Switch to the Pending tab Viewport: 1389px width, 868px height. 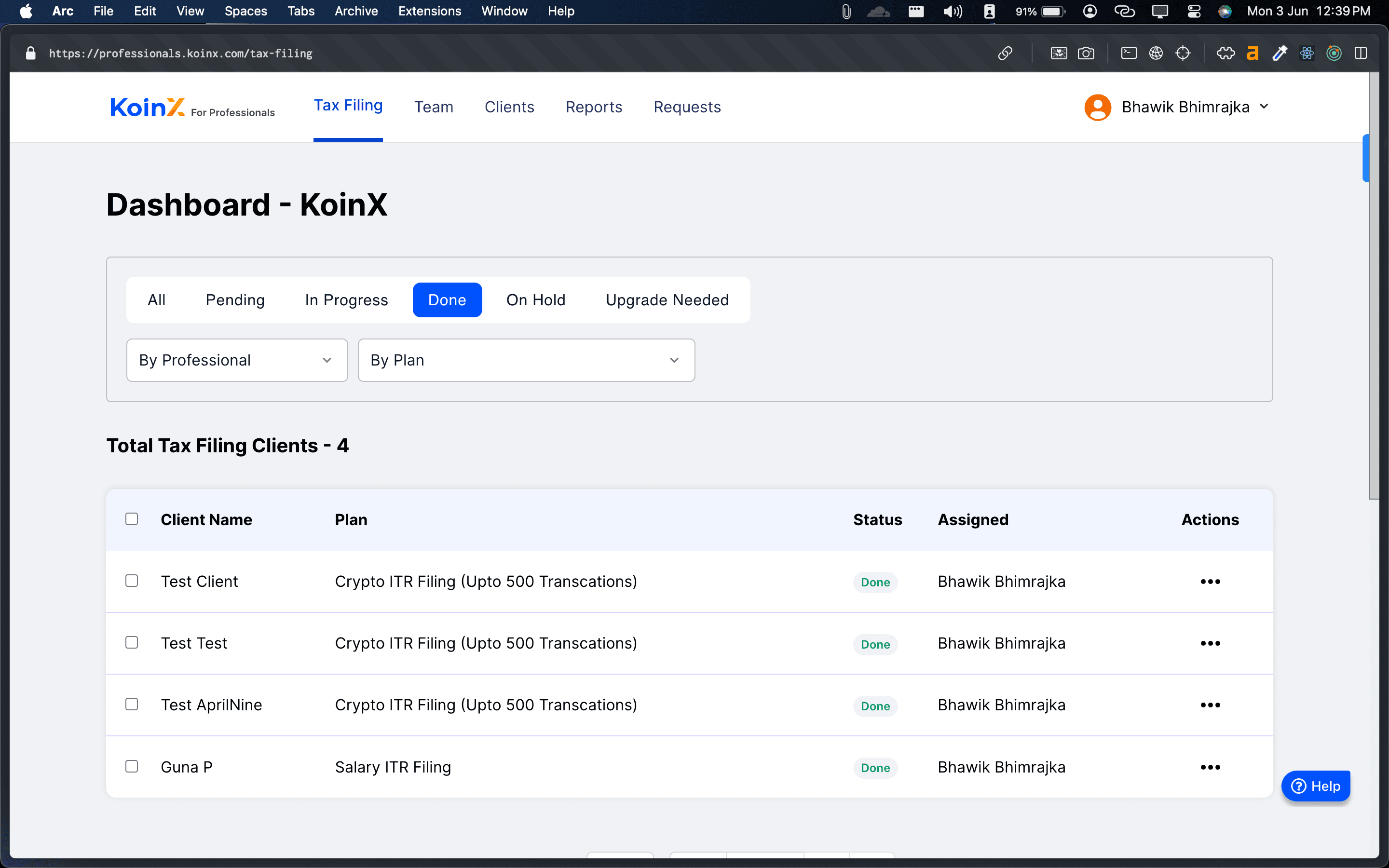[x=234, y=300]
